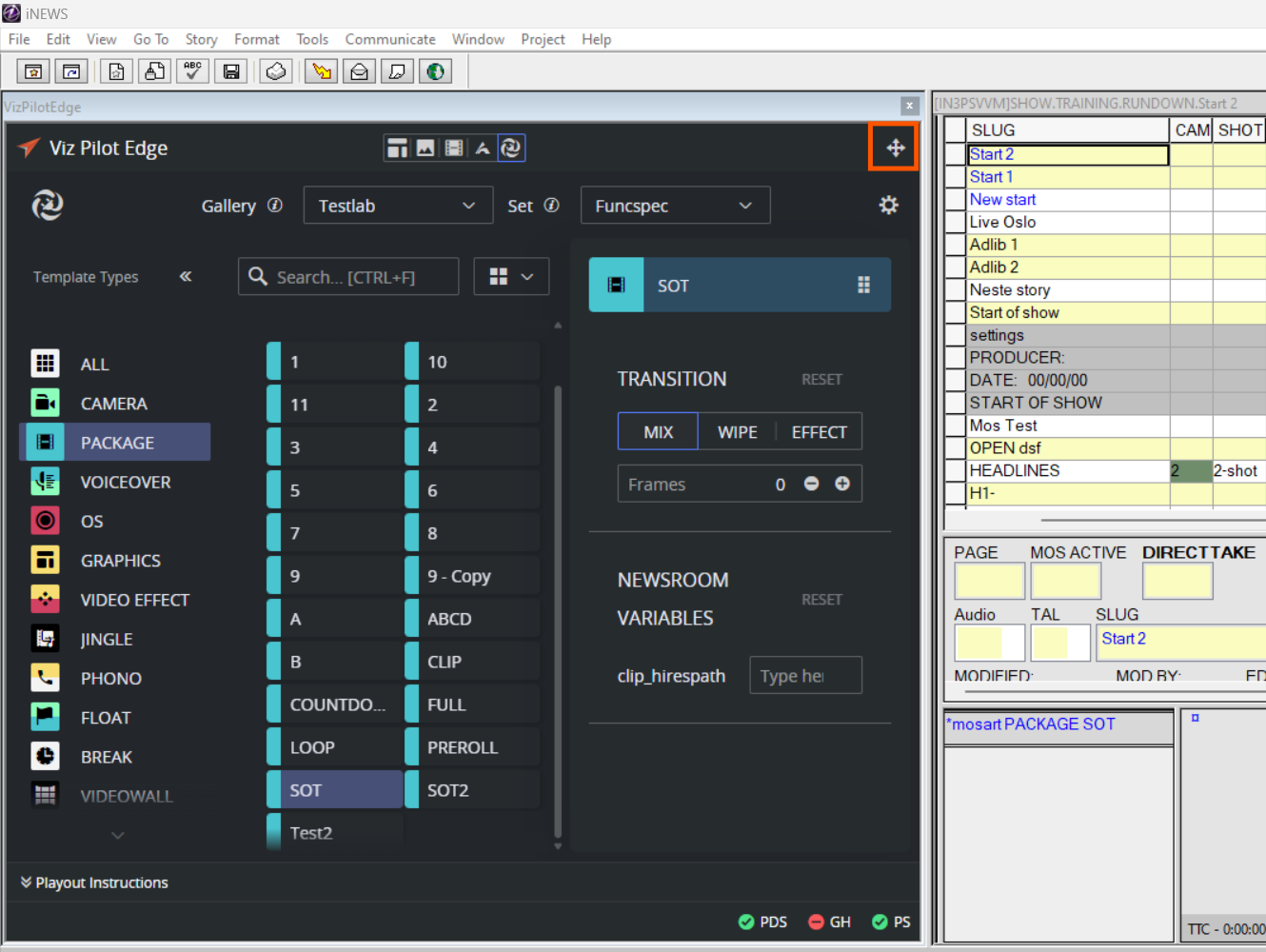The height and width of the screenshot is (952, 1266).
Task: Click the clip_hirespath input field
Action: pyautogui.click(x=805, y=675)
